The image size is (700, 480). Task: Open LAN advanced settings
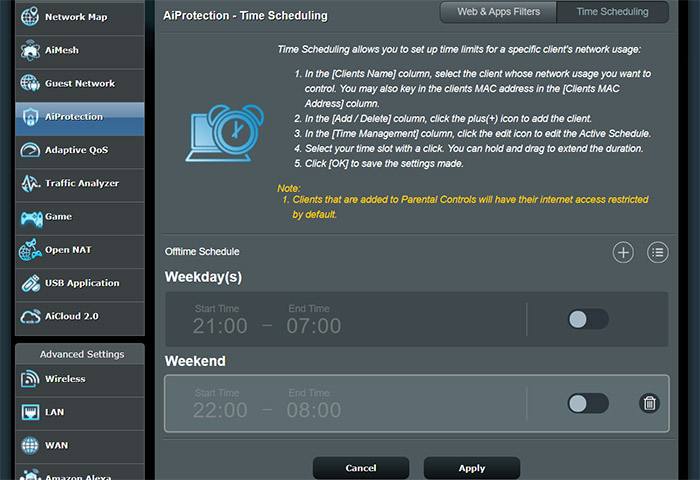(x=80, y=412)
